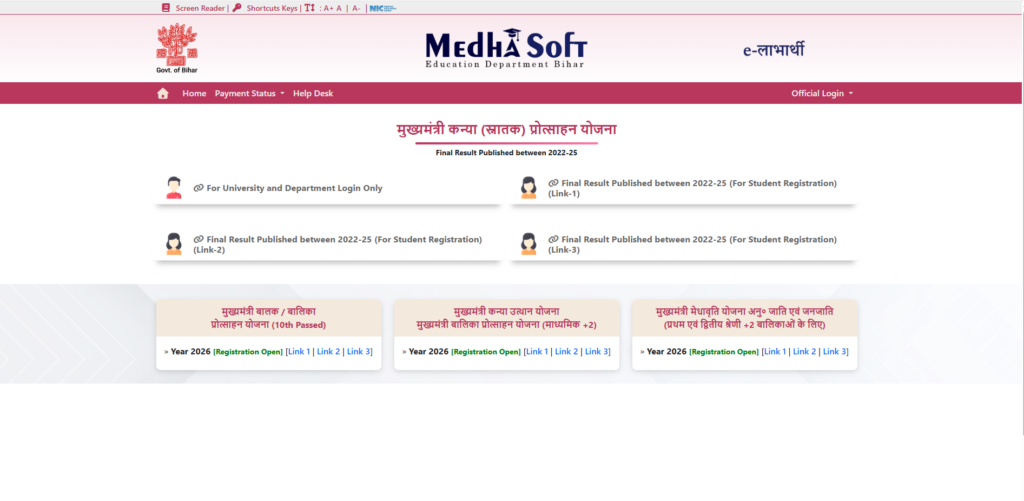Click the मुख्यमंत्री कन्या (स्नातक) प्रोत्साहन योजना heading

point(507,129)
